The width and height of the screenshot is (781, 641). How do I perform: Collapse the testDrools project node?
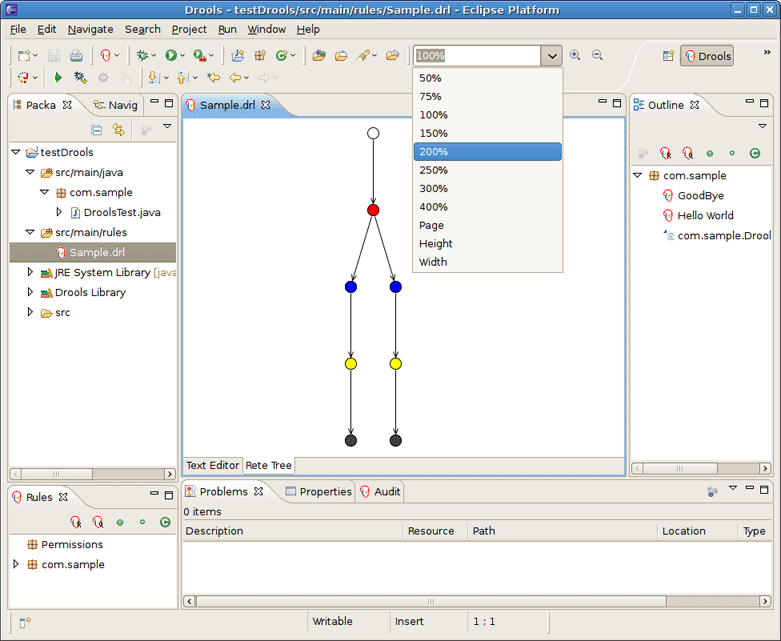[16, 152]
